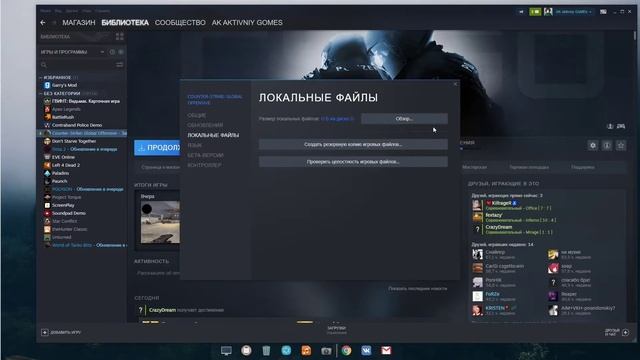This screenshot has height=360, width=640.
Task: Open advanced filter settings icon
Action: pyautogui.click(x=120, y=65)
